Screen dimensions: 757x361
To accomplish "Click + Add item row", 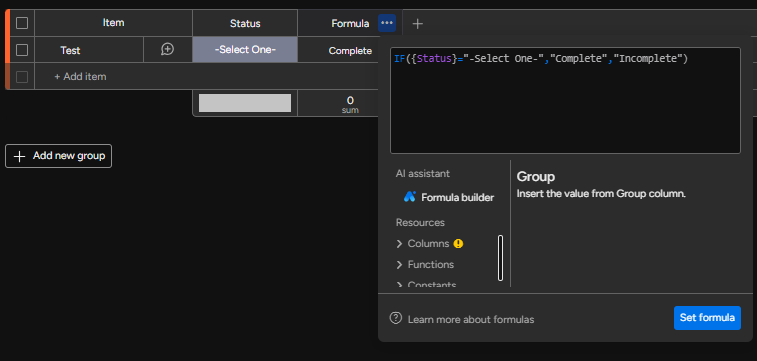I will pyautogui.click(x=80, y=77).
